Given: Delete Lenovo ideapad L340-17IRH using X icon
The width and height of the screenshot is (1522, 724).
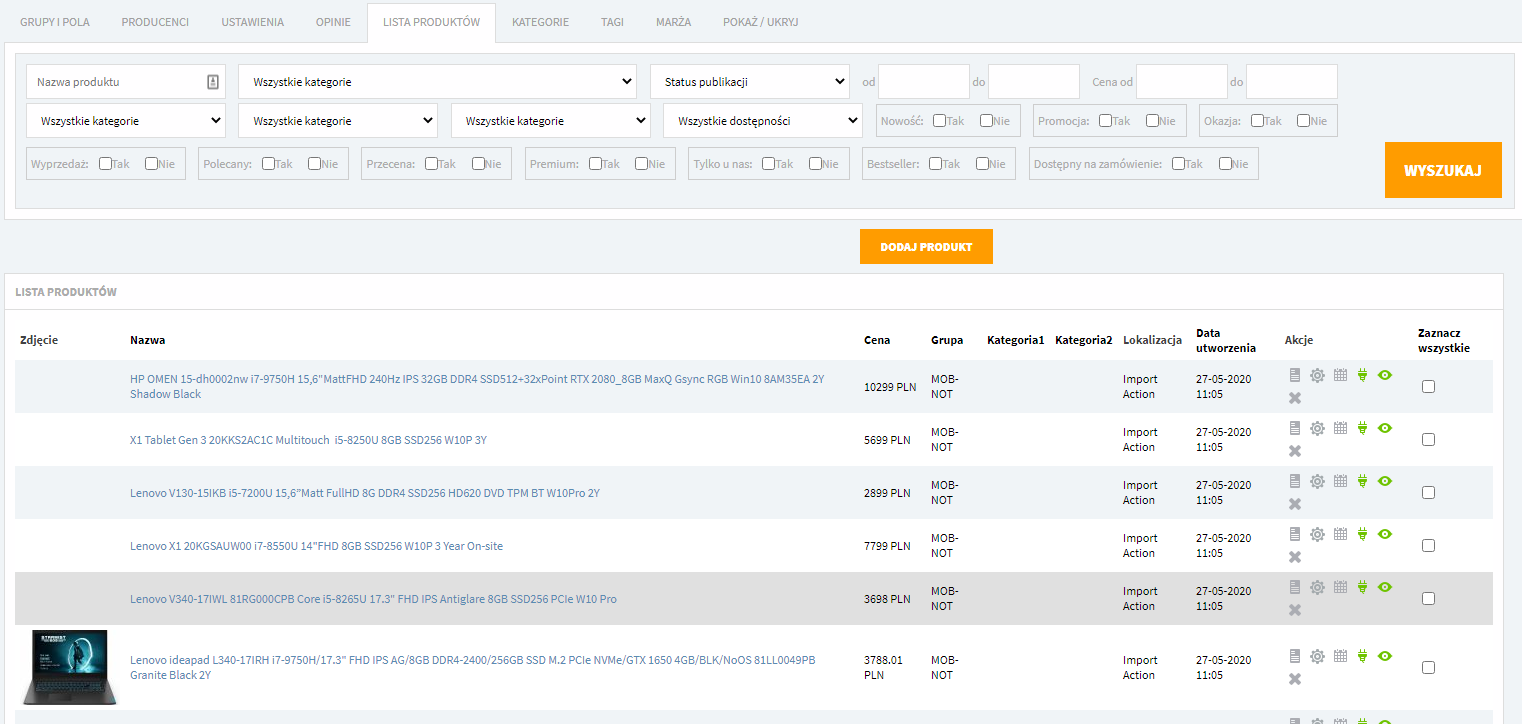Looking at the screenshot, I should pyautogui.click(x=1295, y=679).
